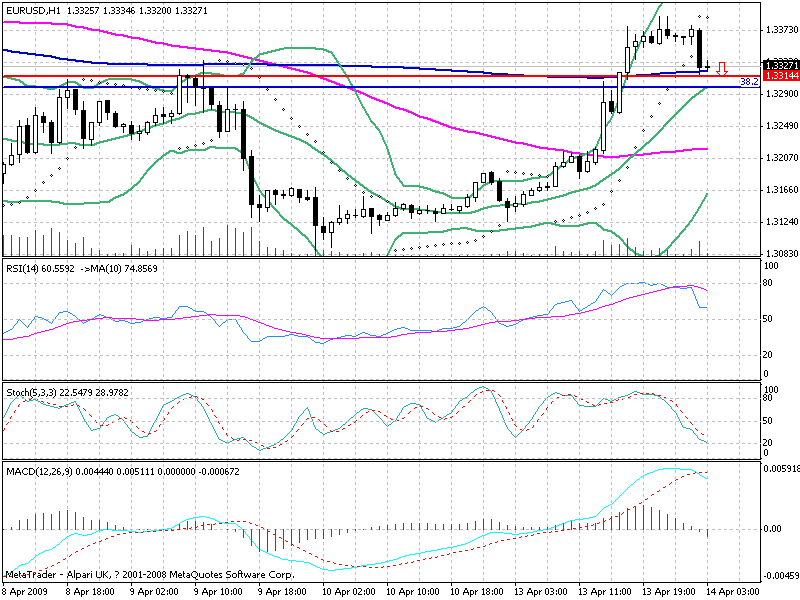Screen dimensions: 800x600
Task: Click the 10 Apr 10:00 time label
Action: click(x=413, y=591)
